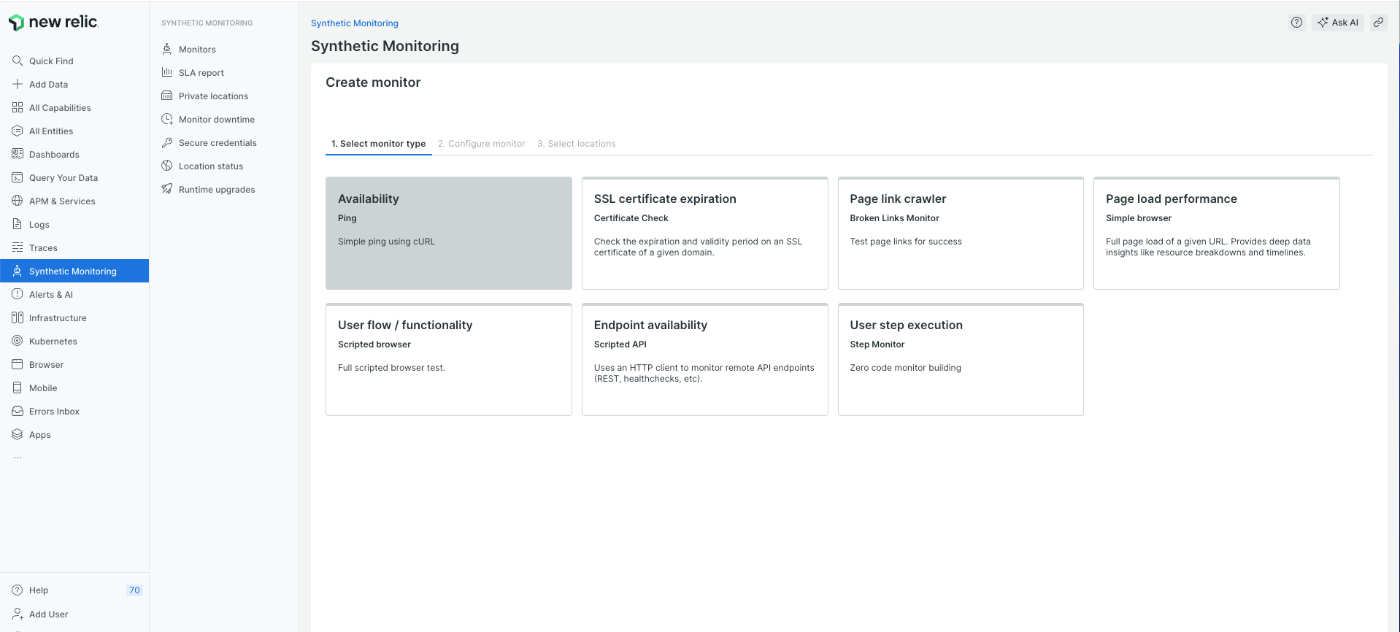Click the 'Scripted API' subtitle
The height and width of the screenshot is (632, 1400).
coord(620,344)
